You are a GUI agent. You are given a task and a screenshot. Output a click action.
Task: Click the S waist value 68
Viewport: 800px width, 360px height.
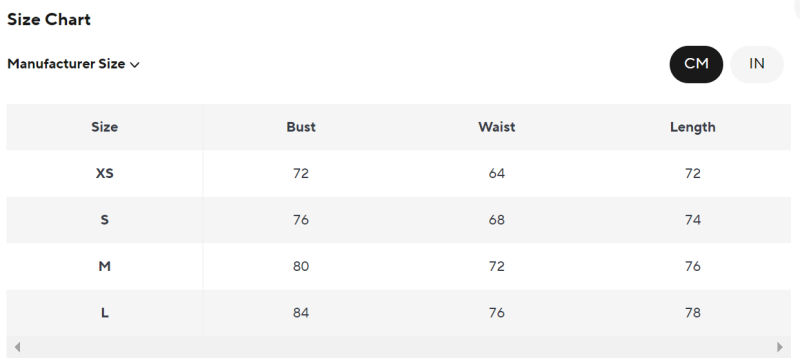tap(496, 220)
